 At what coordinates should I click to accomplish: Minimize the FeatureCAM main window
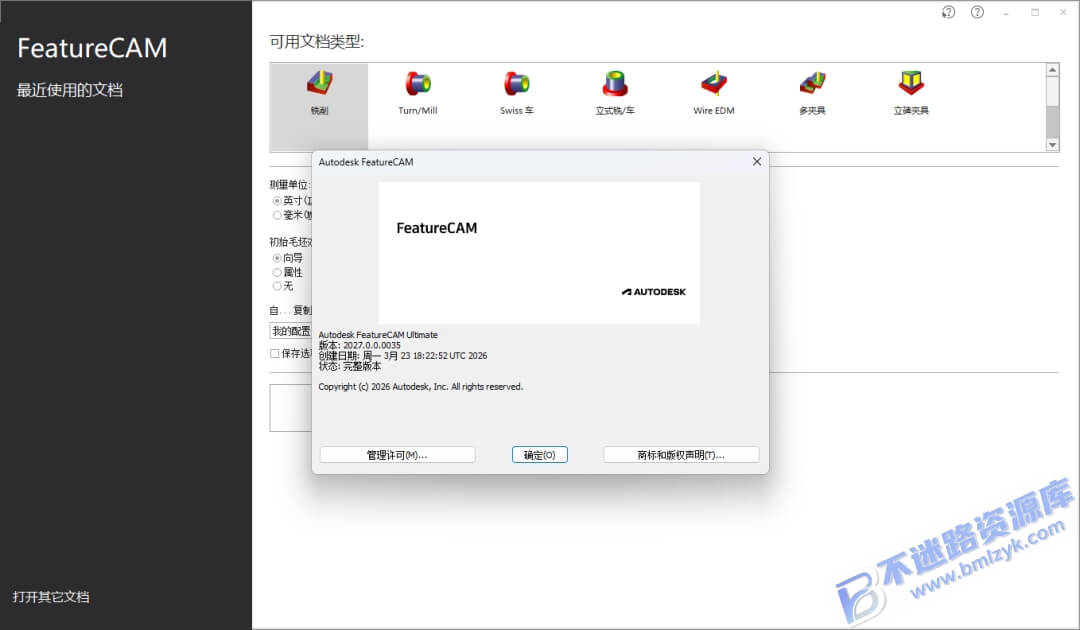[1006, 12]
